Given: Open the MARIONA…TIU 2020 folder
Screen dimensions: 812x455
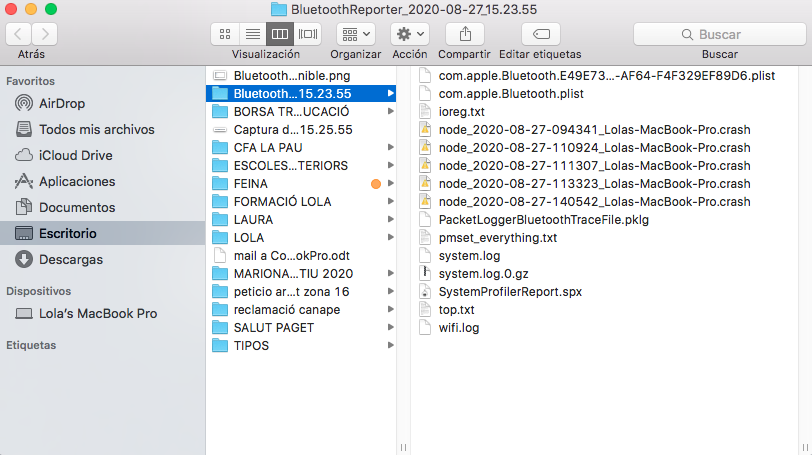Looking at the screenshot, I should (x=301, y=274).
